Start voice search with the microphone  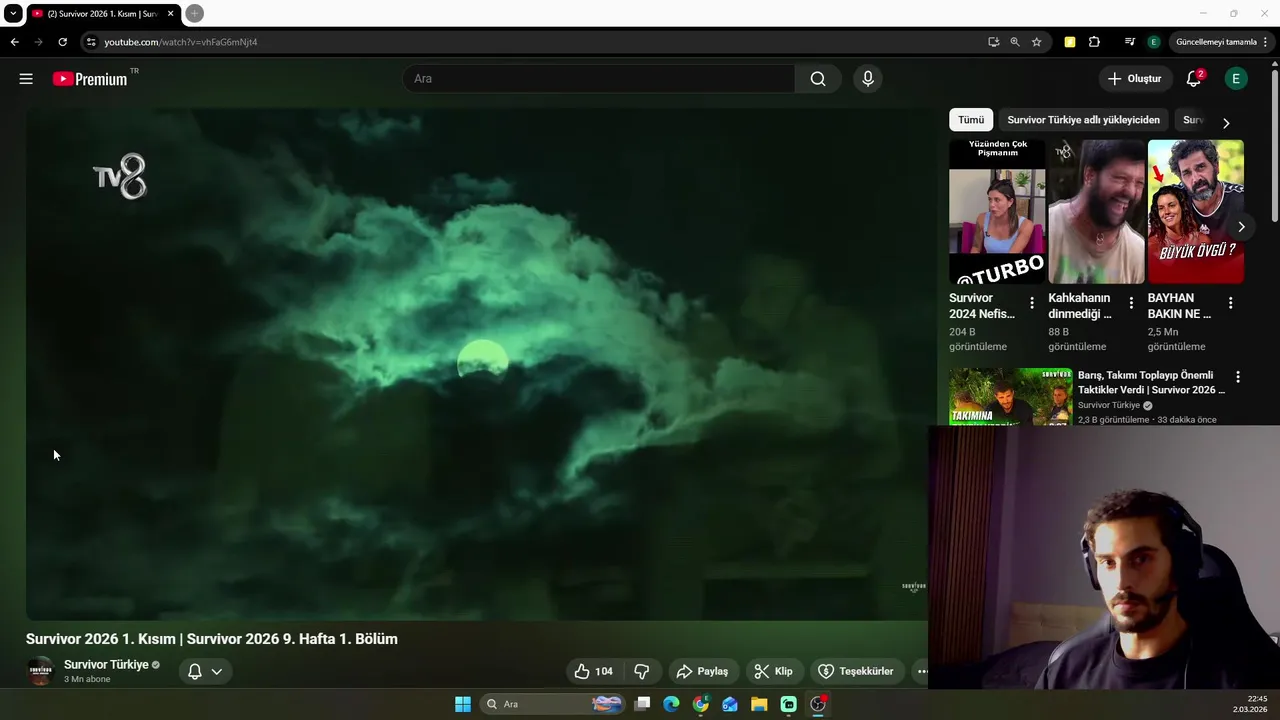coord(868,79)
